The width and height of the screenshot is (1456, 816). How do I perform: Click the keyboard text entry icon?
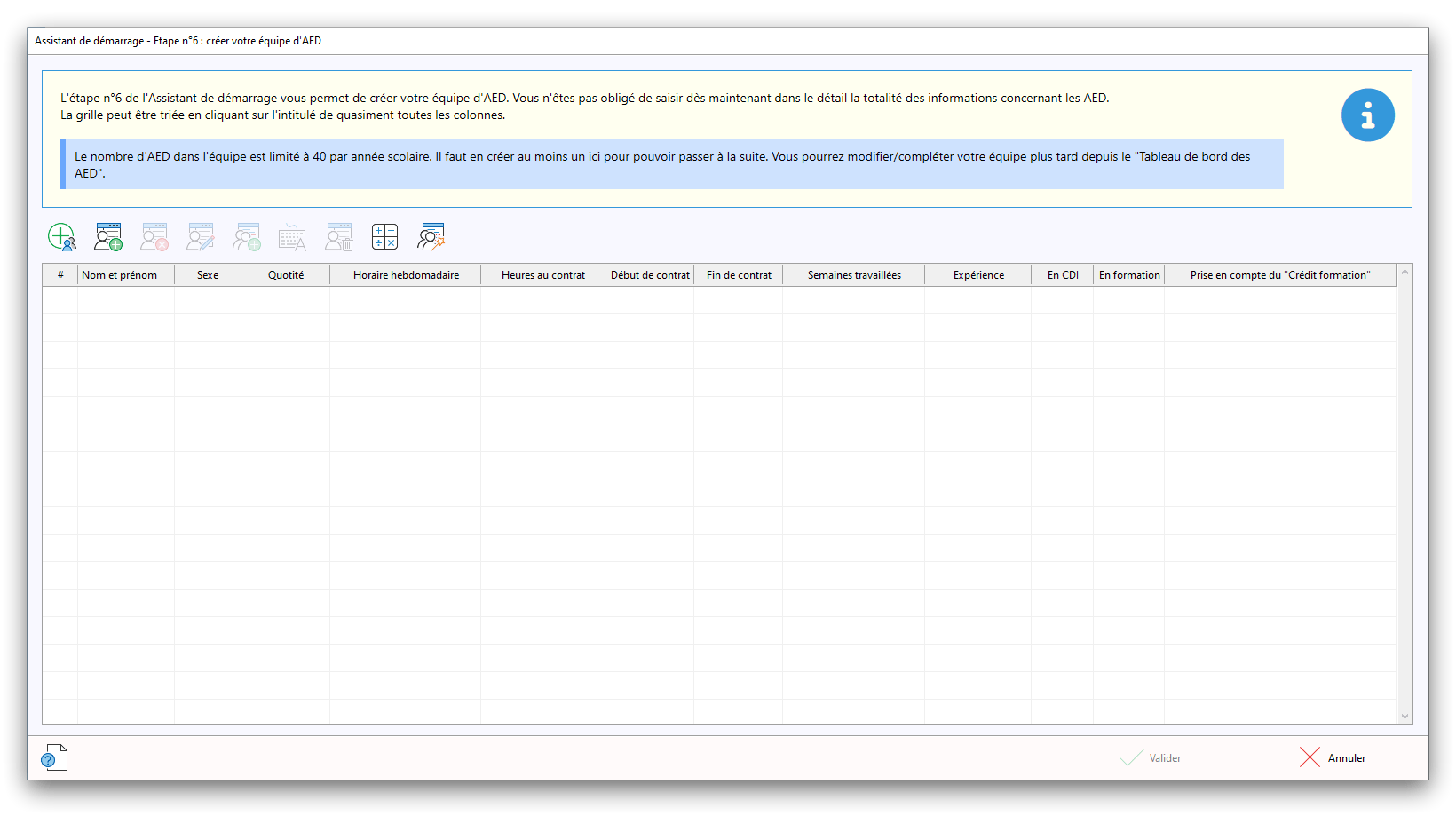(x=292, y=237)
